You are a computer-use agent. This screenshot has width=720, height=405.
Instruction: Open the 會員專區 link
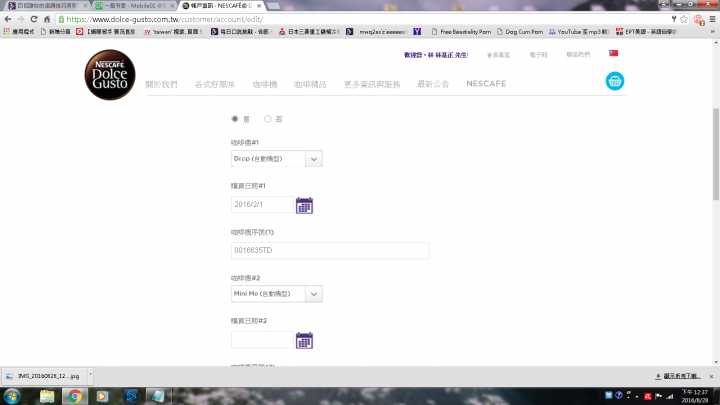point(498,55)
